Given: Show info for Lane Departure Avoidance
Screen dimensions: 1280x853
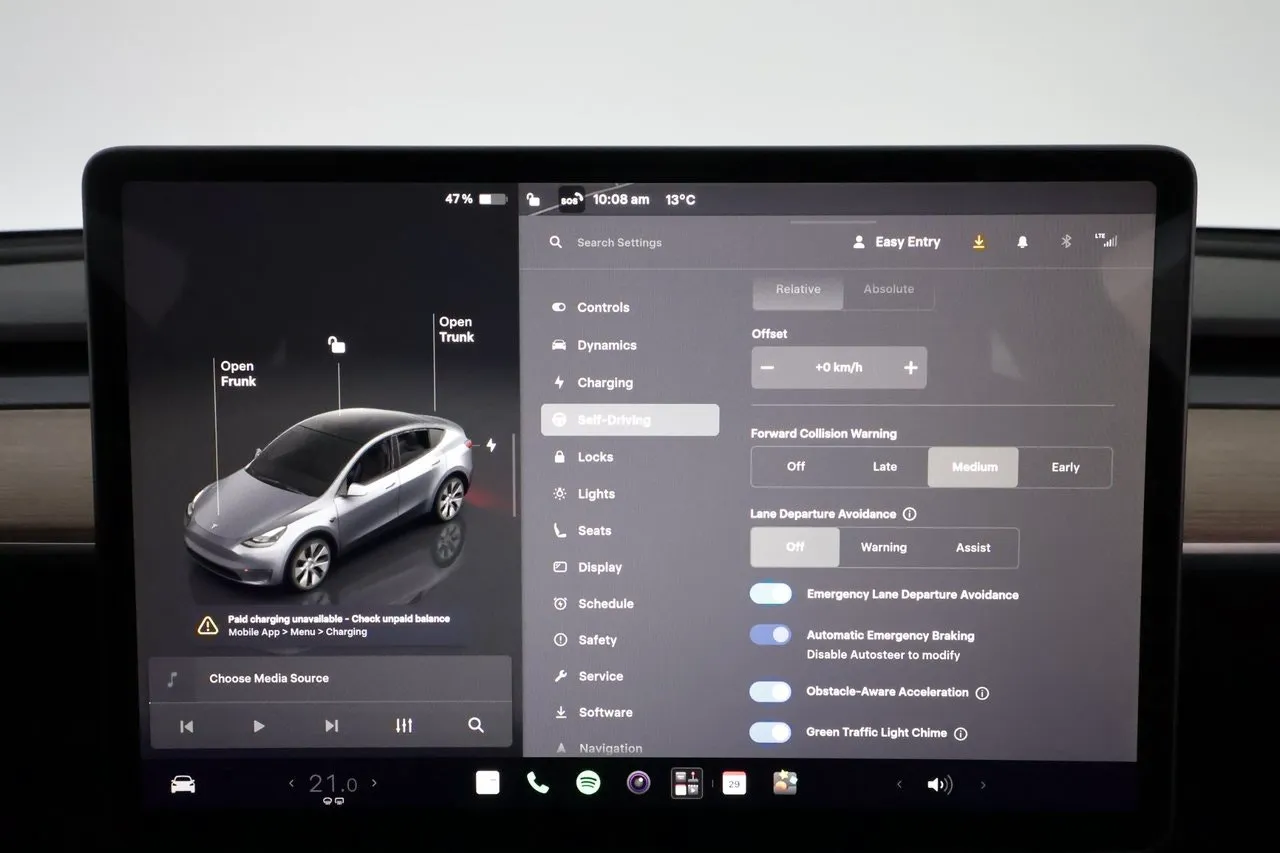Looking at the screenshot, I should coord(909,514).
